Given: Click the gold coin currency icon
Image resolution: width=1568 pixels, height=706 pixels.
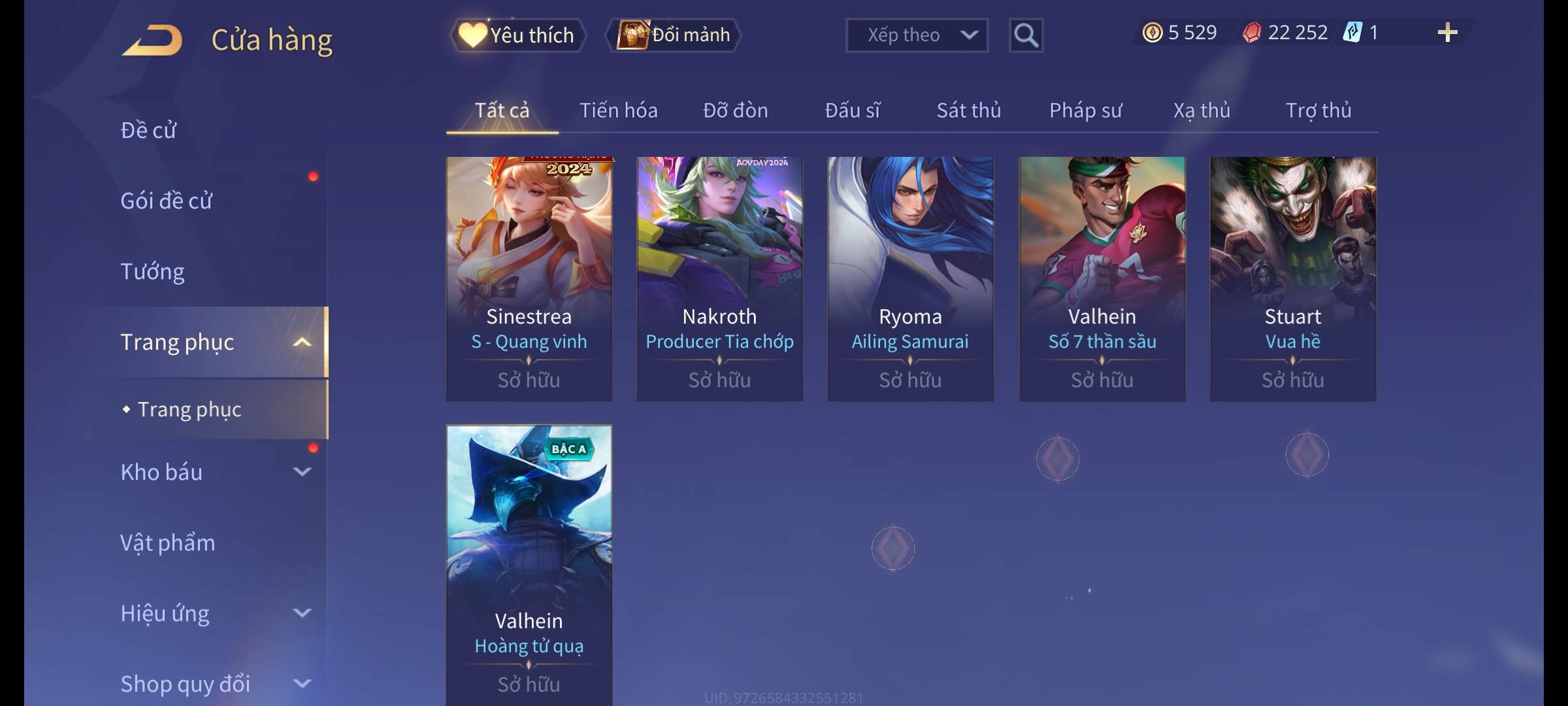Looking at the screenshot, I should [1152, 33].
